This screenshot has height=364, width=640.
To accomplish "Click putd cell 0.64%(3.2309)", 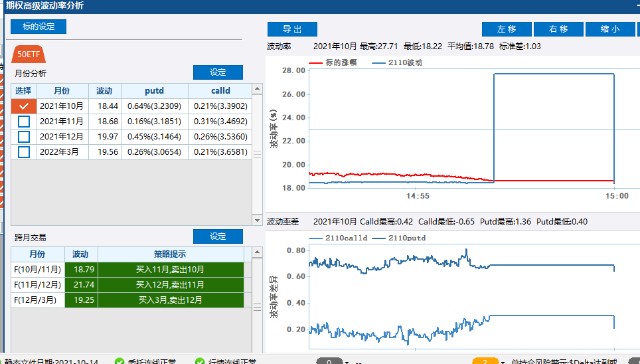I will click(x=154, y=106).
